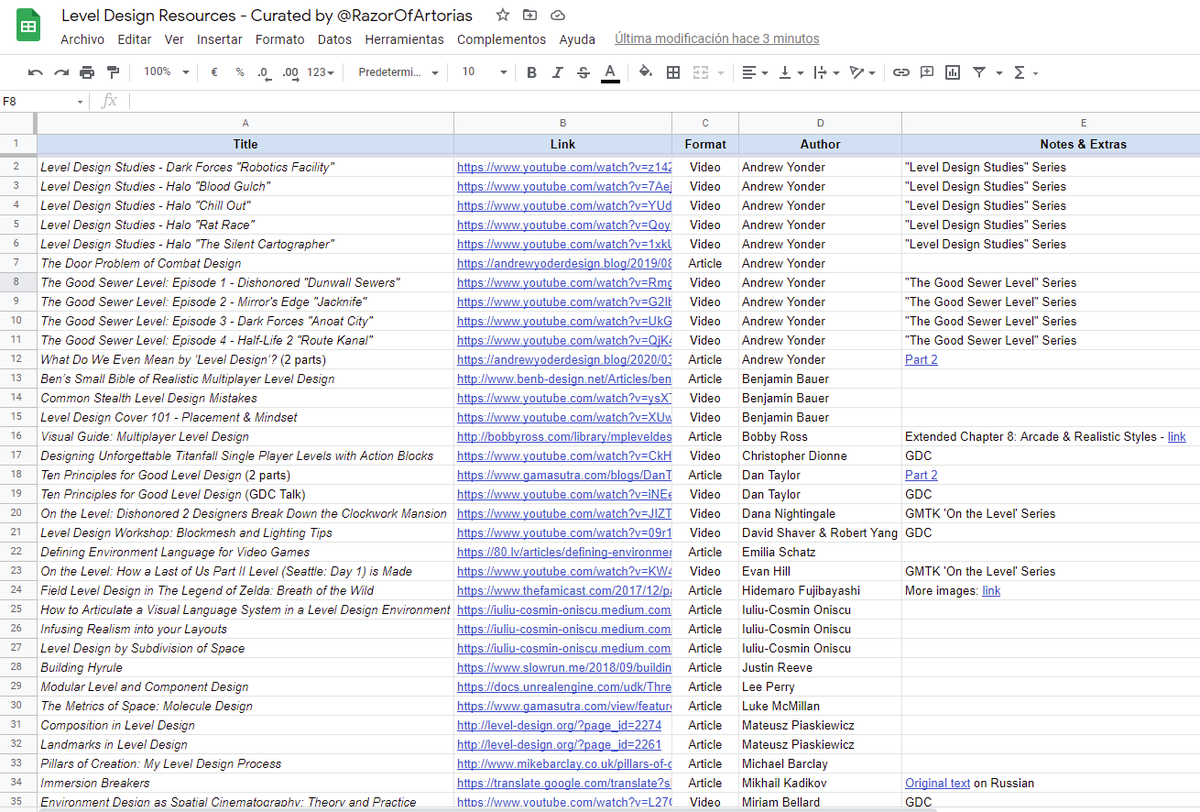This screenshot has height=812, width=1200.
Task: Open vertical align dropdown
Action: (790, 72)
